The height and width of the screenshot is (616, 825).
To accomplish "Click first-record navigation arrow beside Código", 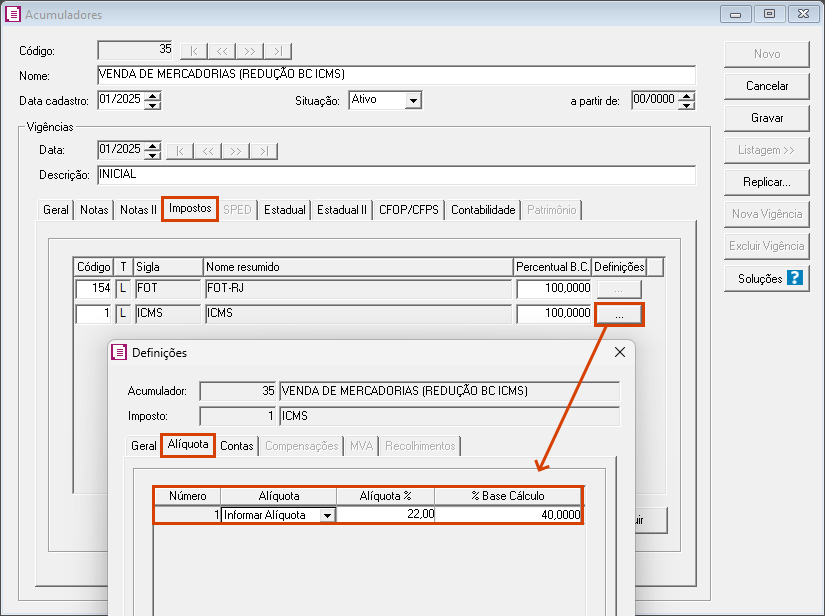I will click(194, 50).
